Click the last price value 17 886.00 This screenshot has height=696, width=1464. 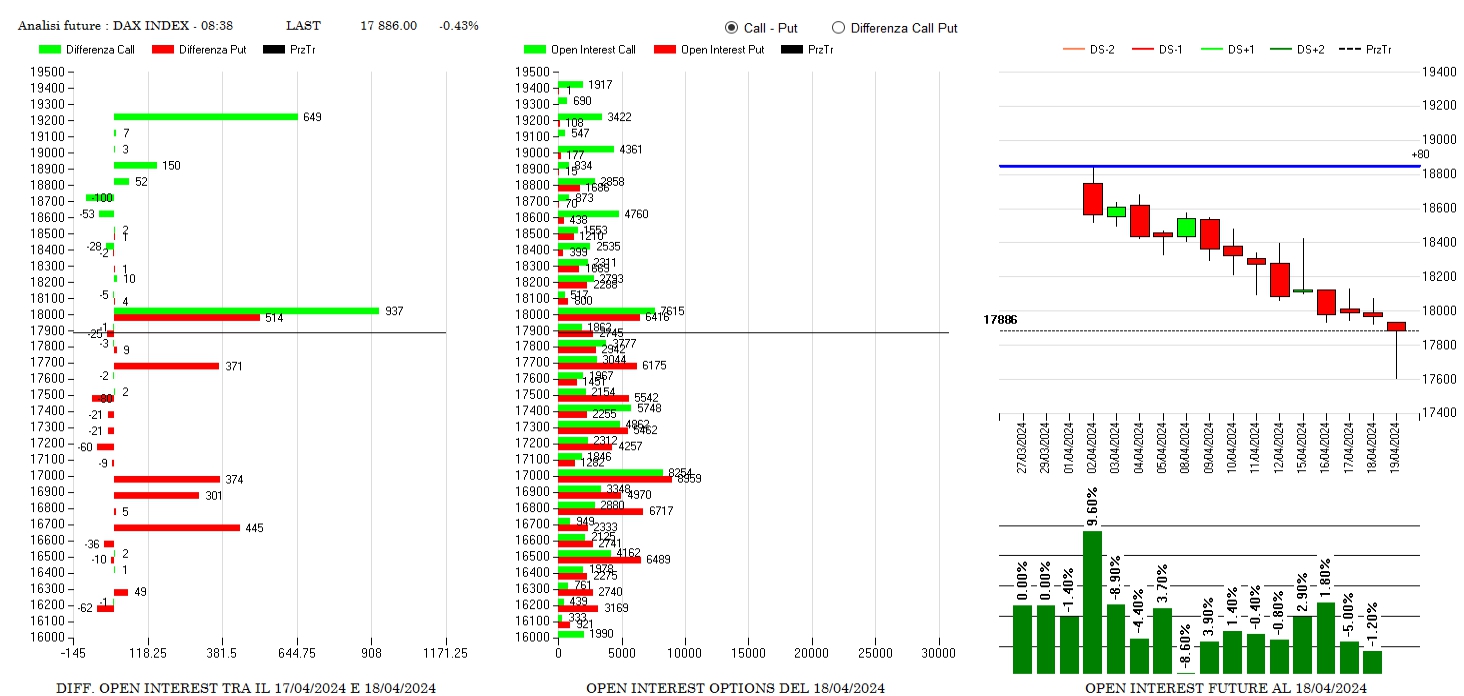coord(389,25)
